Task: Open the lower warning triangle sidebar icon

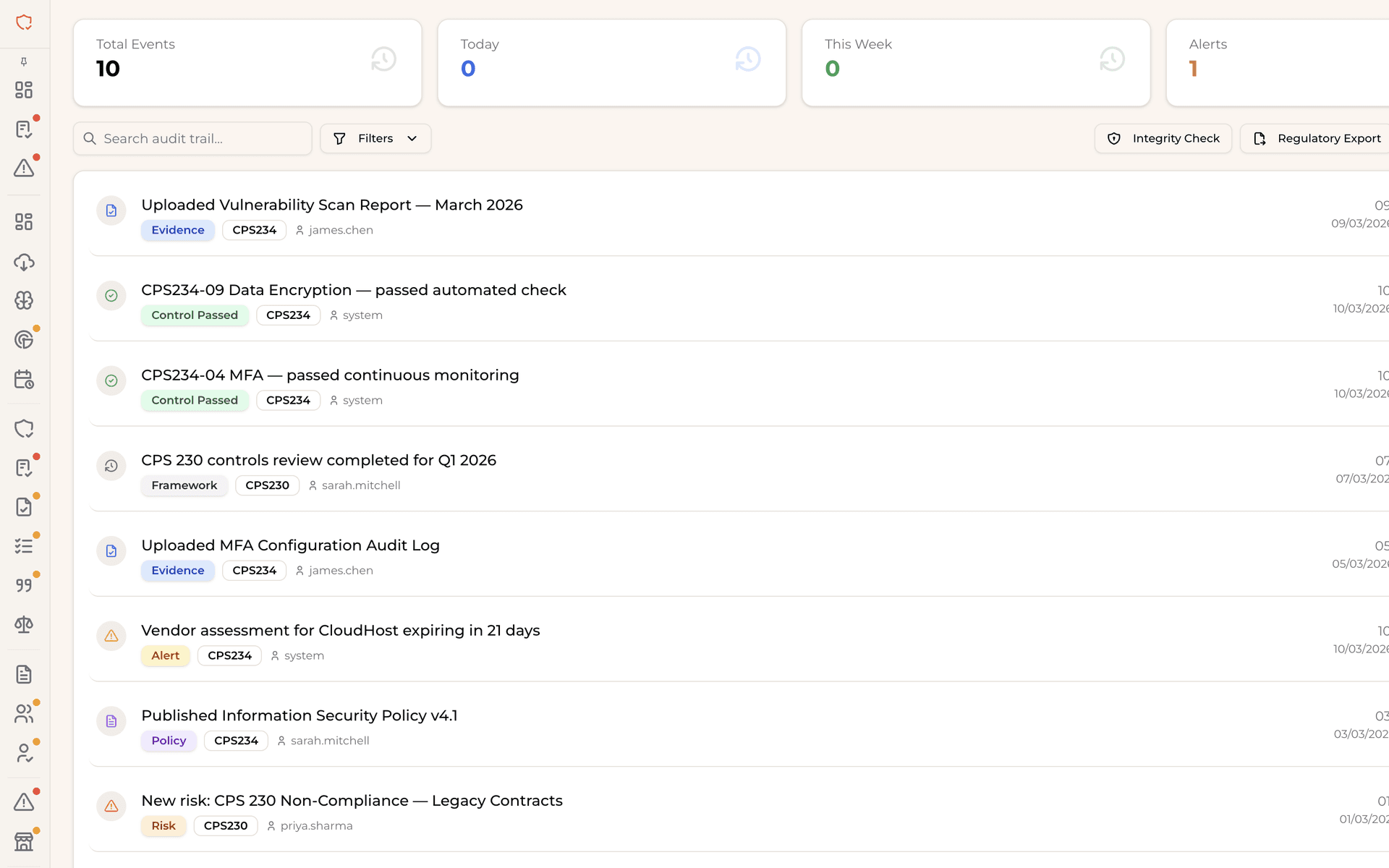Action: pyautogui.click(x=24, y=802)
